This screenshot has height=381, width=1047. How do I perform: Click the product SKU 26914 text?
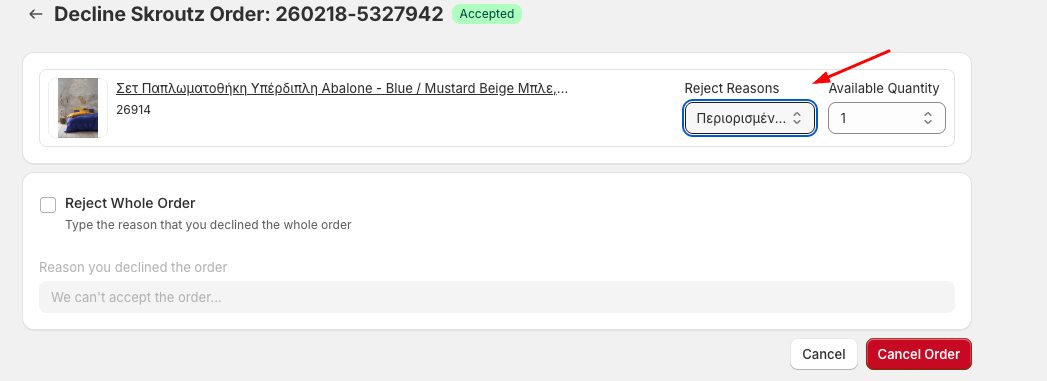pos(134,109)
